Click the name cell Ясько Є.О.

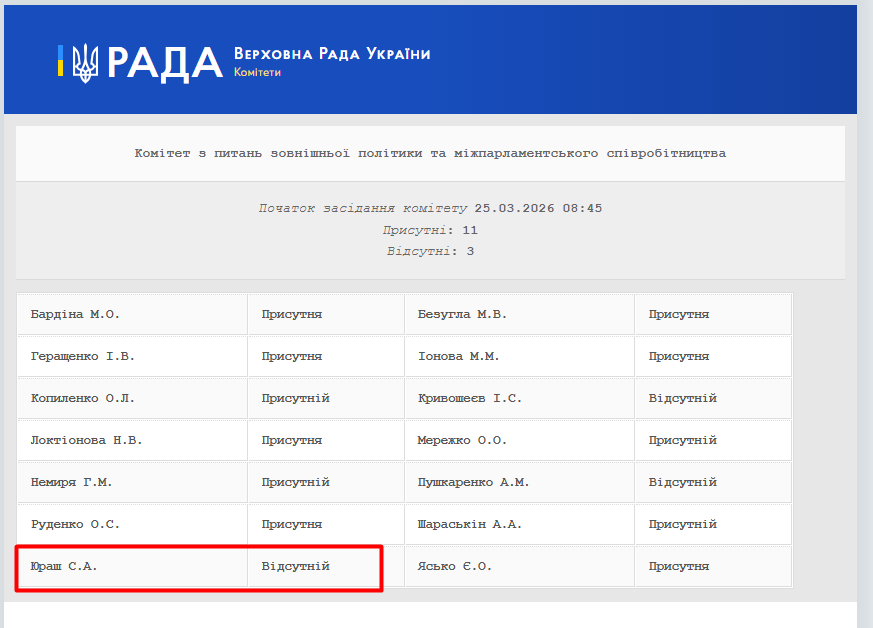(x=520, y=567)
